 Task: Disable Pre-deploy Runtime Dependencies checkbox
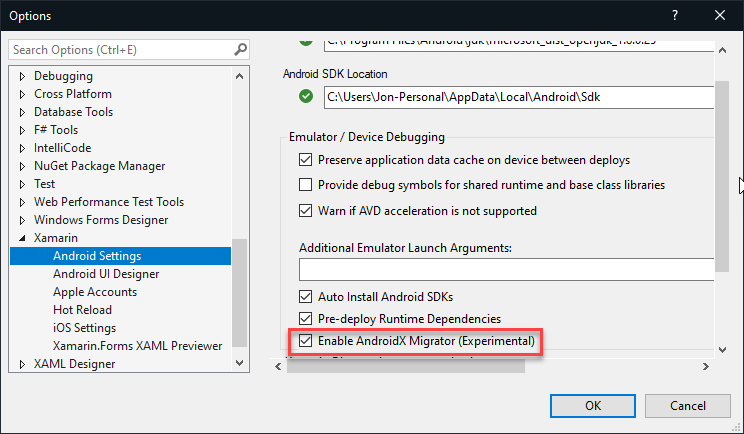click(x=306, y=319)
